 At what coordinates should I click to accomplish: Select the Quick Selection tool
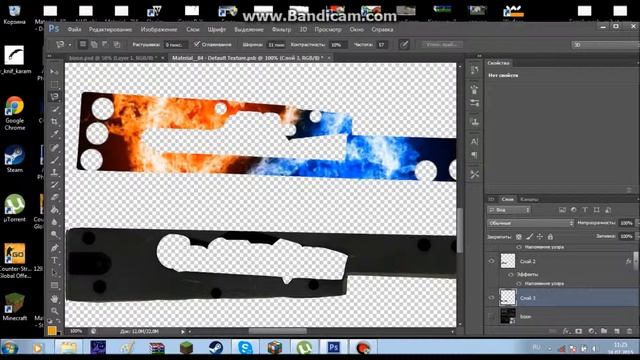[54, 109]
